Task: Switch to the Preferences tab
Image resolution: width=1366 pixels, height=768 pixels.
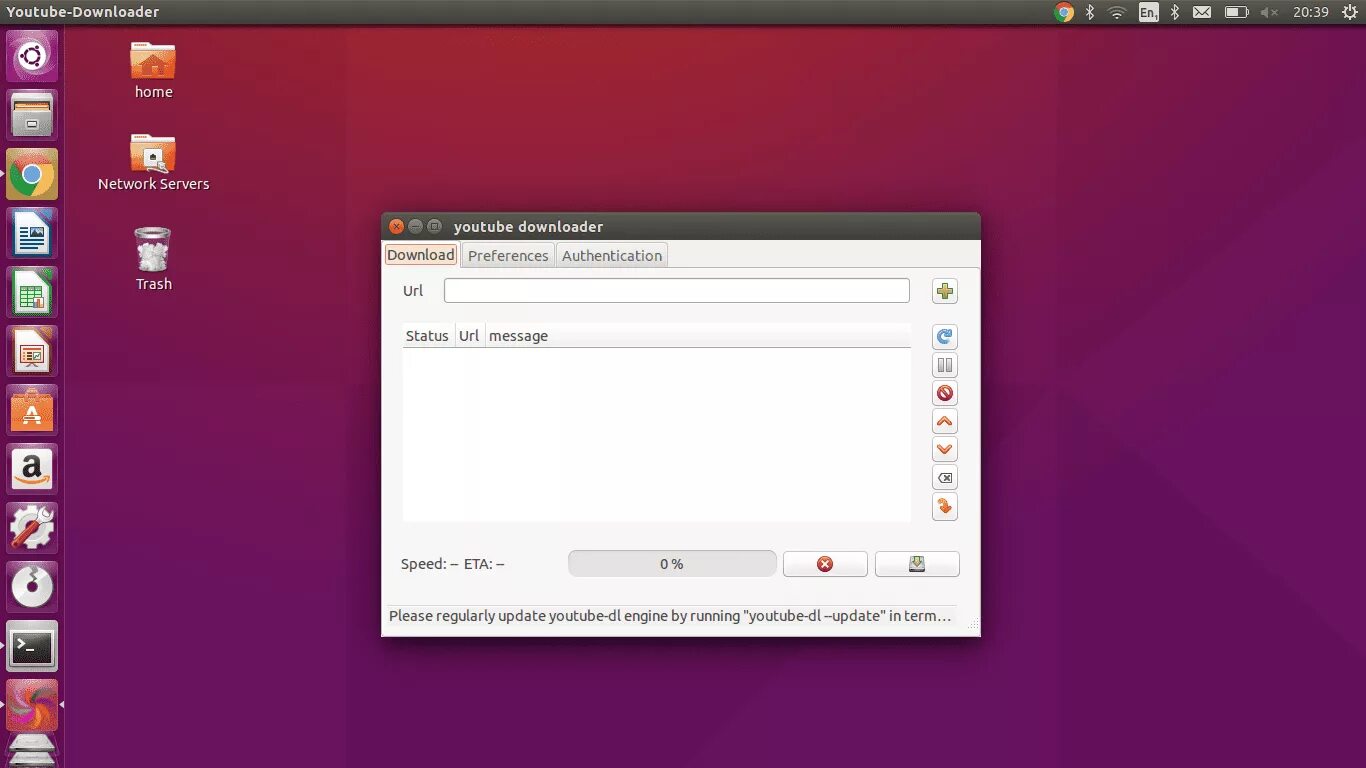Action: coord(508,255)
